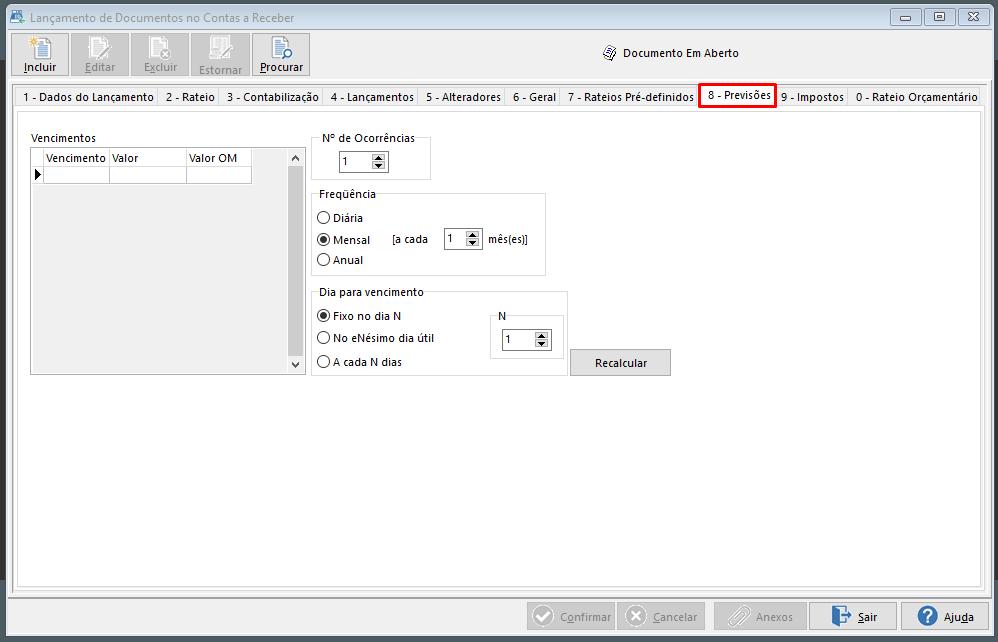Switch to the 7 - Rateios Pré-definidos tab
This screenshot has height=642, width=998.
[631, 97]
